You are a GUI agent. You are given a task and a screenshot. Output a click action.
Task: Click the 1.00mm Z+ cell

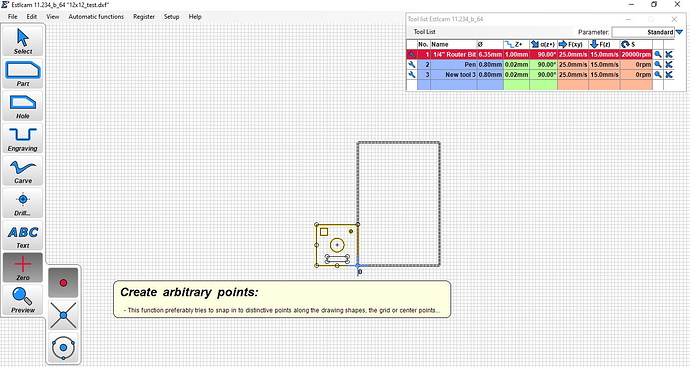tap(516, 55)
